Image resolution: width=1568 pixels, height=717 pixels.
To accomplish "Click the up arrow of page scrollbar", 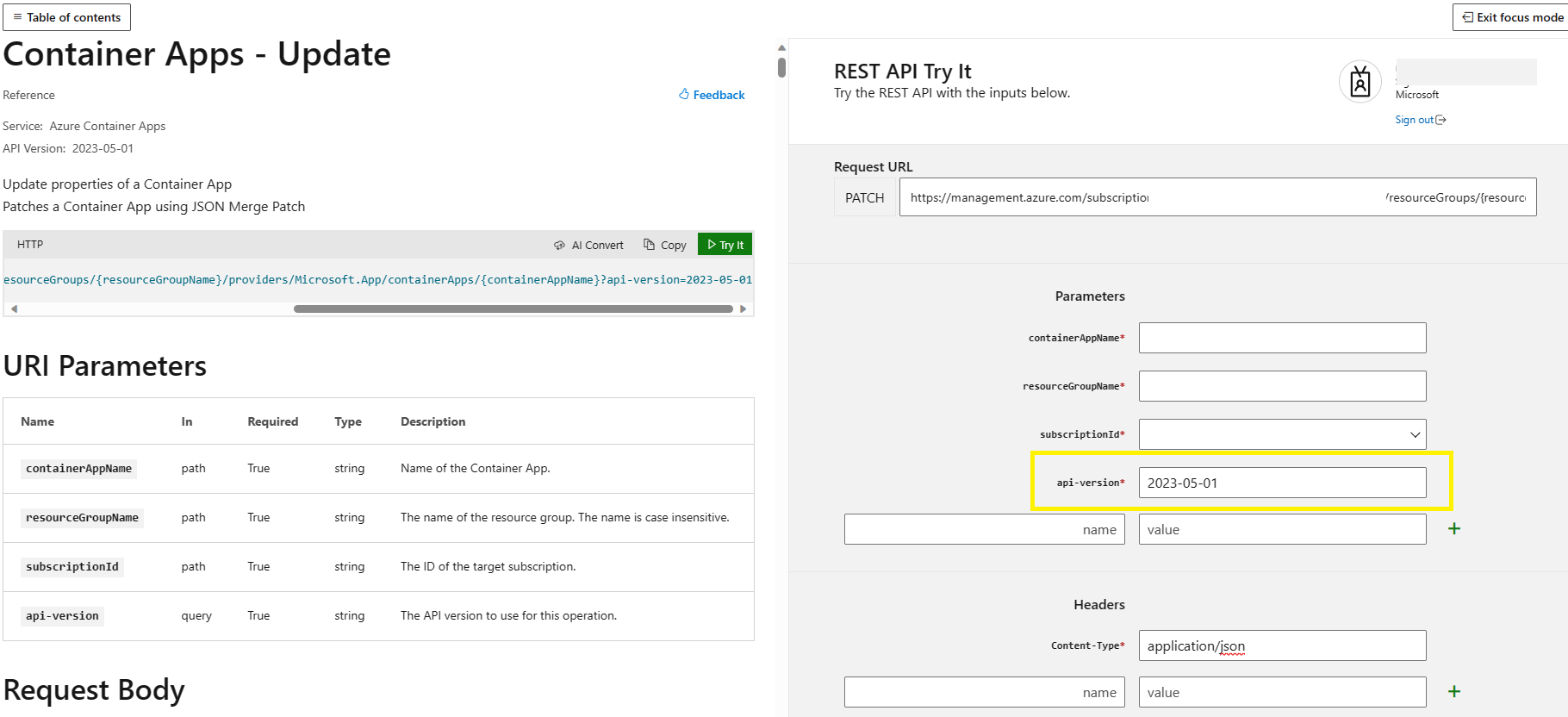I will [x=781, y=48].
